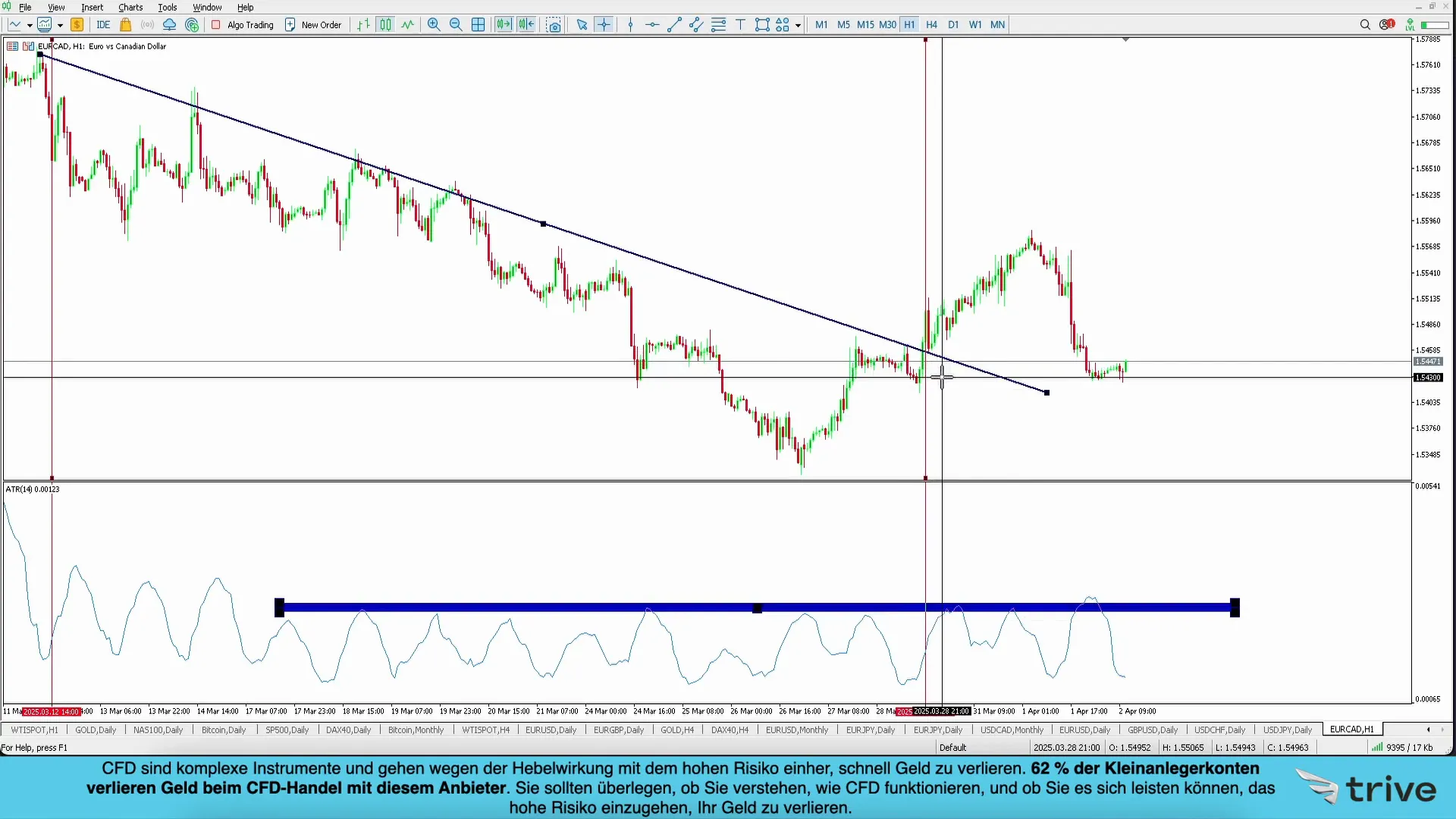This screenshot has height=819, width=1456.
Task: Select the trendline drawing tool
Action: [674, 24]
